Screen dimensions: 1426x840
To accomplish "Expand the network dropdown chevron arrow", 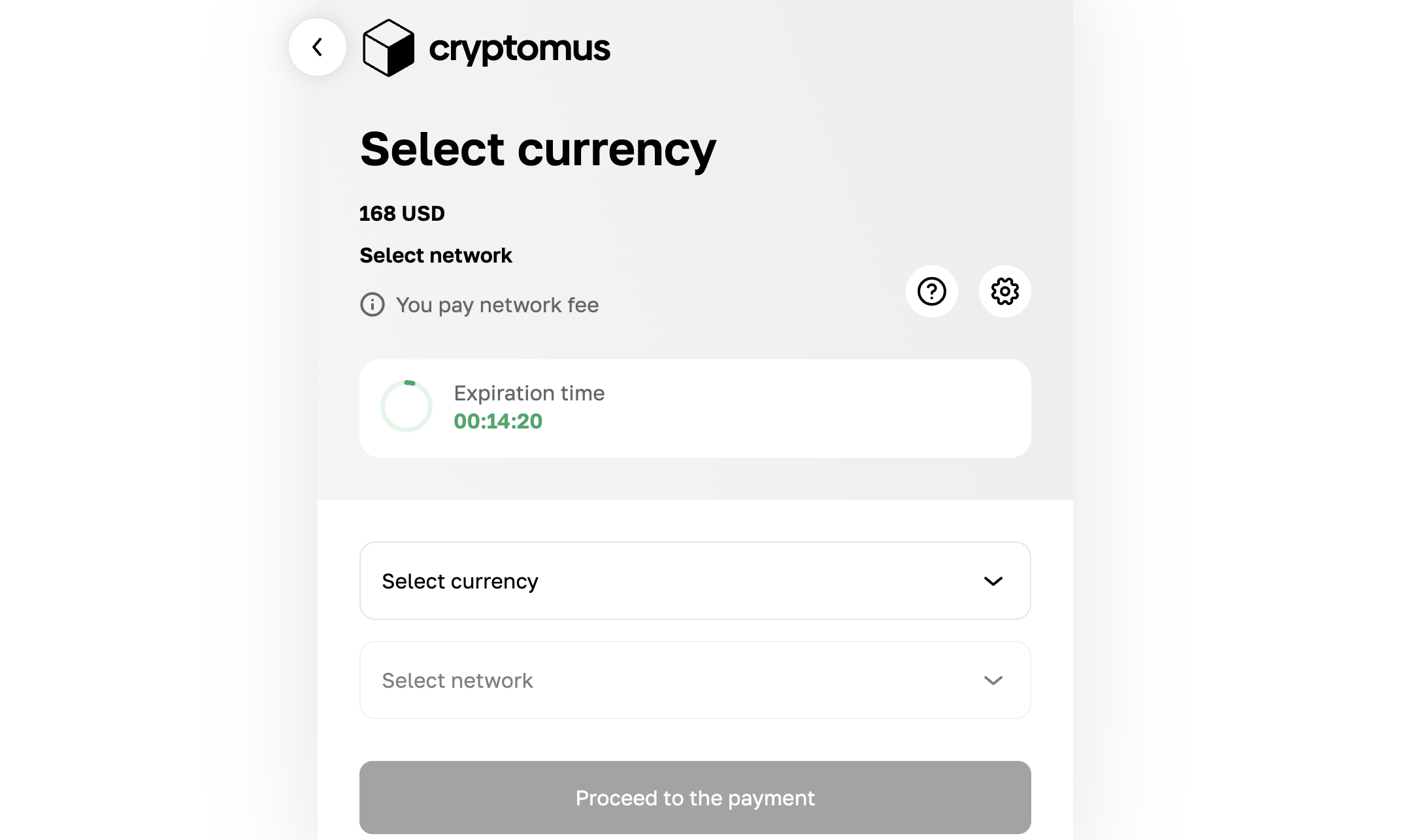I will tap(993, 680).
